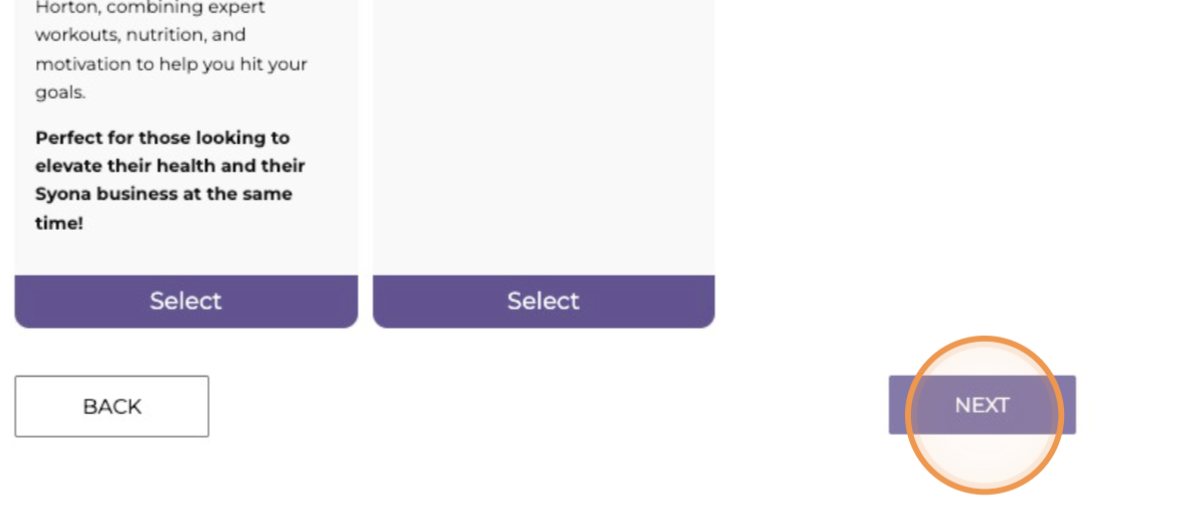
Task: Click the word 'expert' in the description
Action: [x=232, y=8]
